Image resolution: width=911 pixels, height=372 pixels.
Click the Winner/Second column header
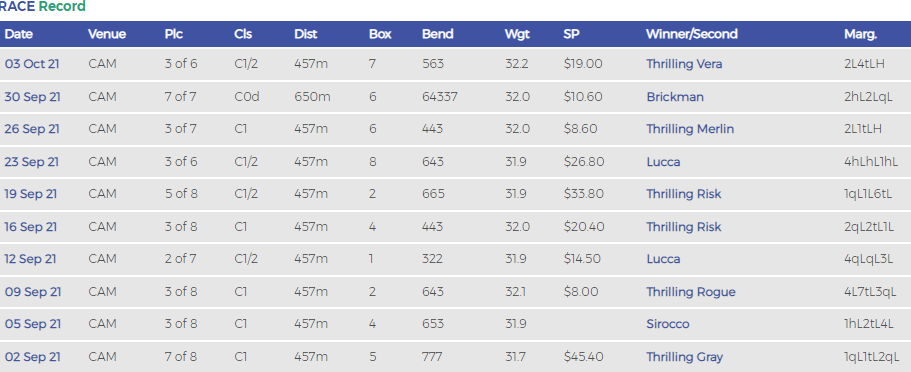tap(691, 34)
